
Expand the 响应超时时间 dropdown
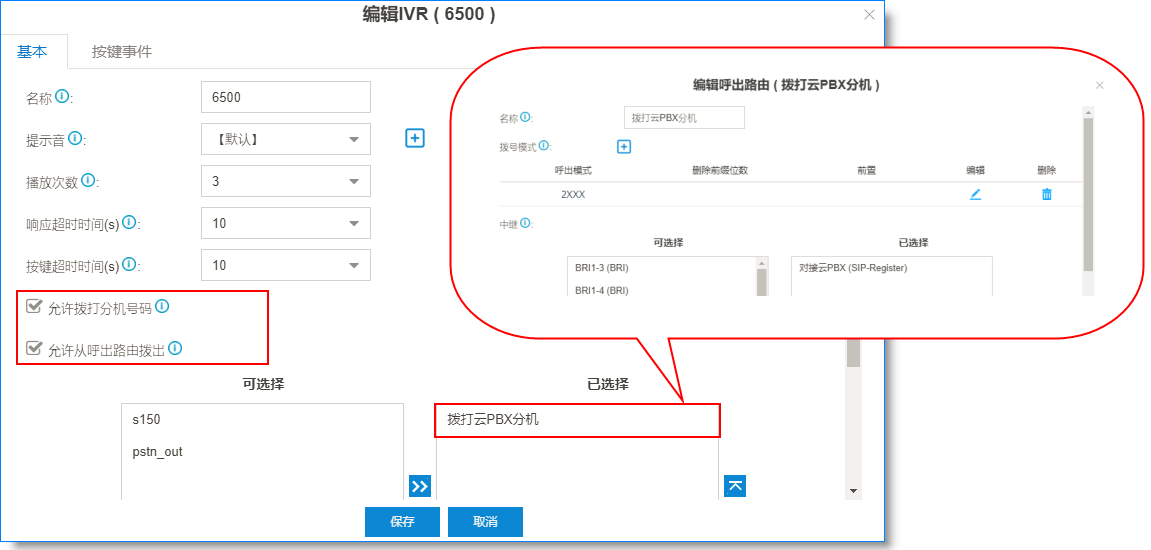pyautogui.click(x=285, y=223)
